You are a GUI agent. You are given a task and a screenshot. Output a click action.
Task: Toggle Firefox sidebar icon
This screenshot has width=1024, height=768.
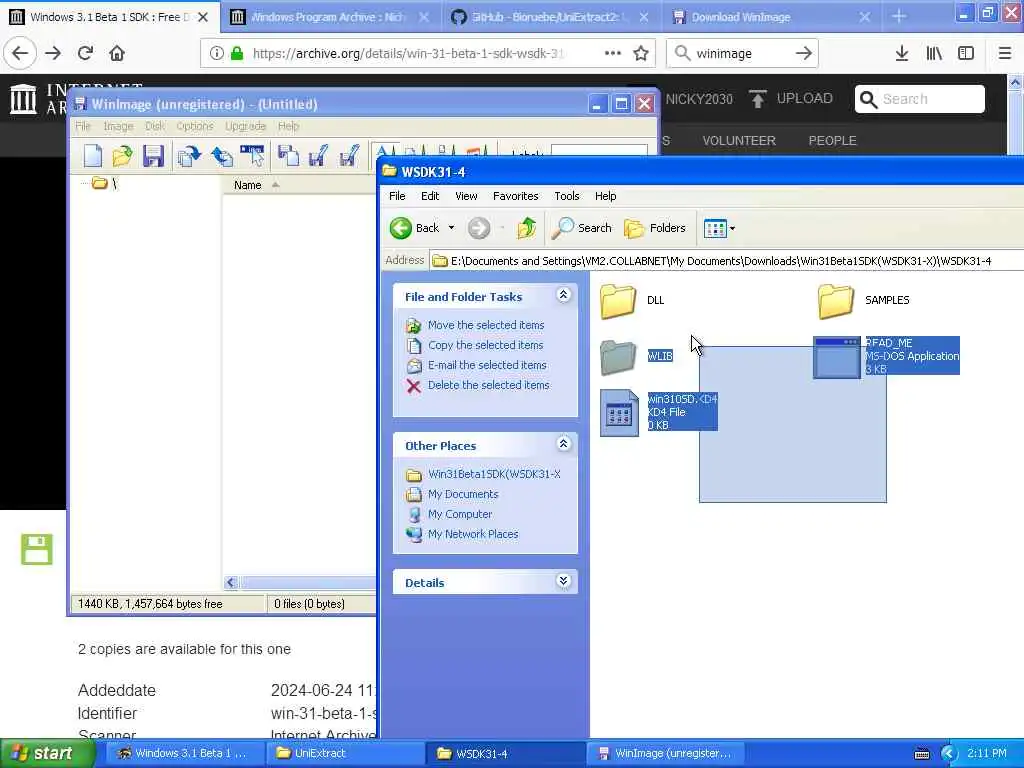coord(966,53)
